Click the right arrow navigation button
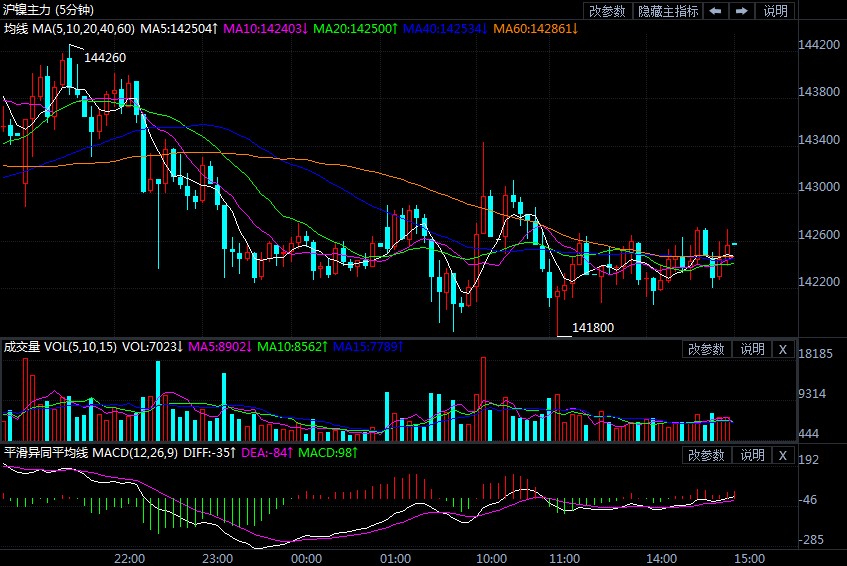This screenshot has width=847, height=566. coord(741,11)
